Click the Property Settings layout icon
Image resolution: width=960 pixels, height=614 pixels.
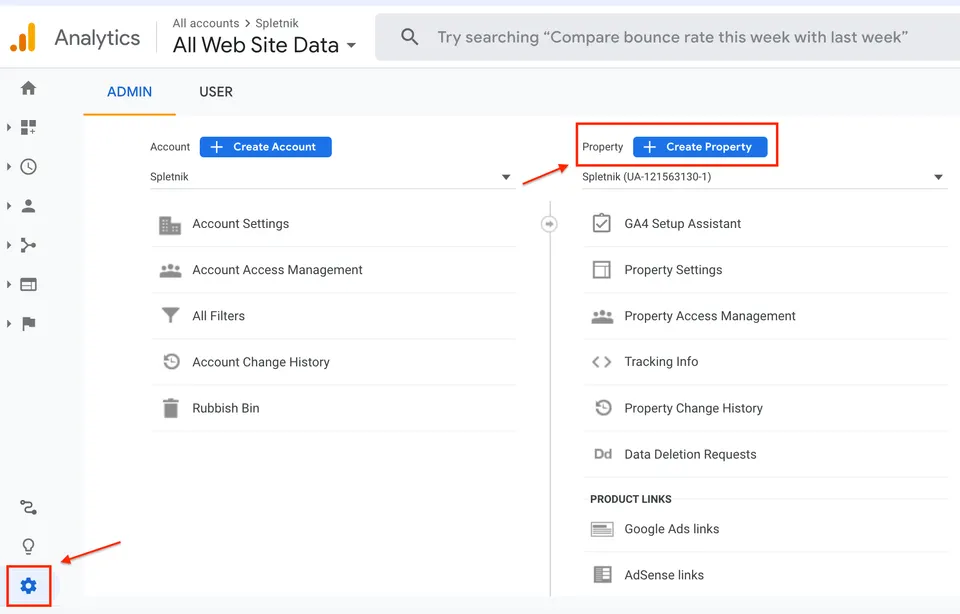coord(601,269)
